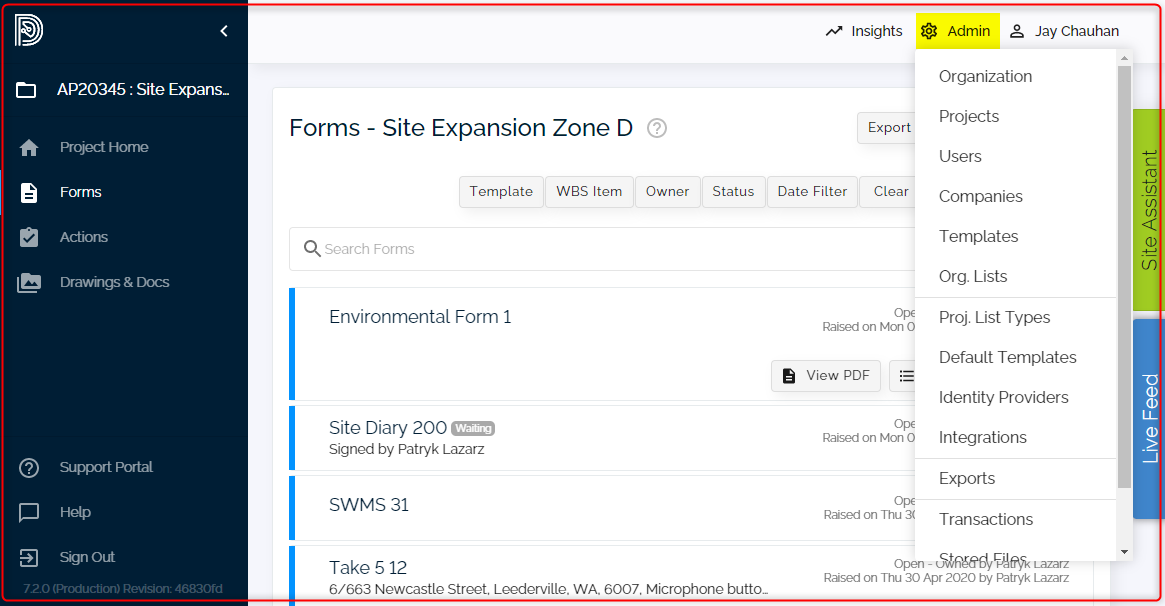
Task: Click the Drawings & Docs image icon
Action: click(29, 283)
